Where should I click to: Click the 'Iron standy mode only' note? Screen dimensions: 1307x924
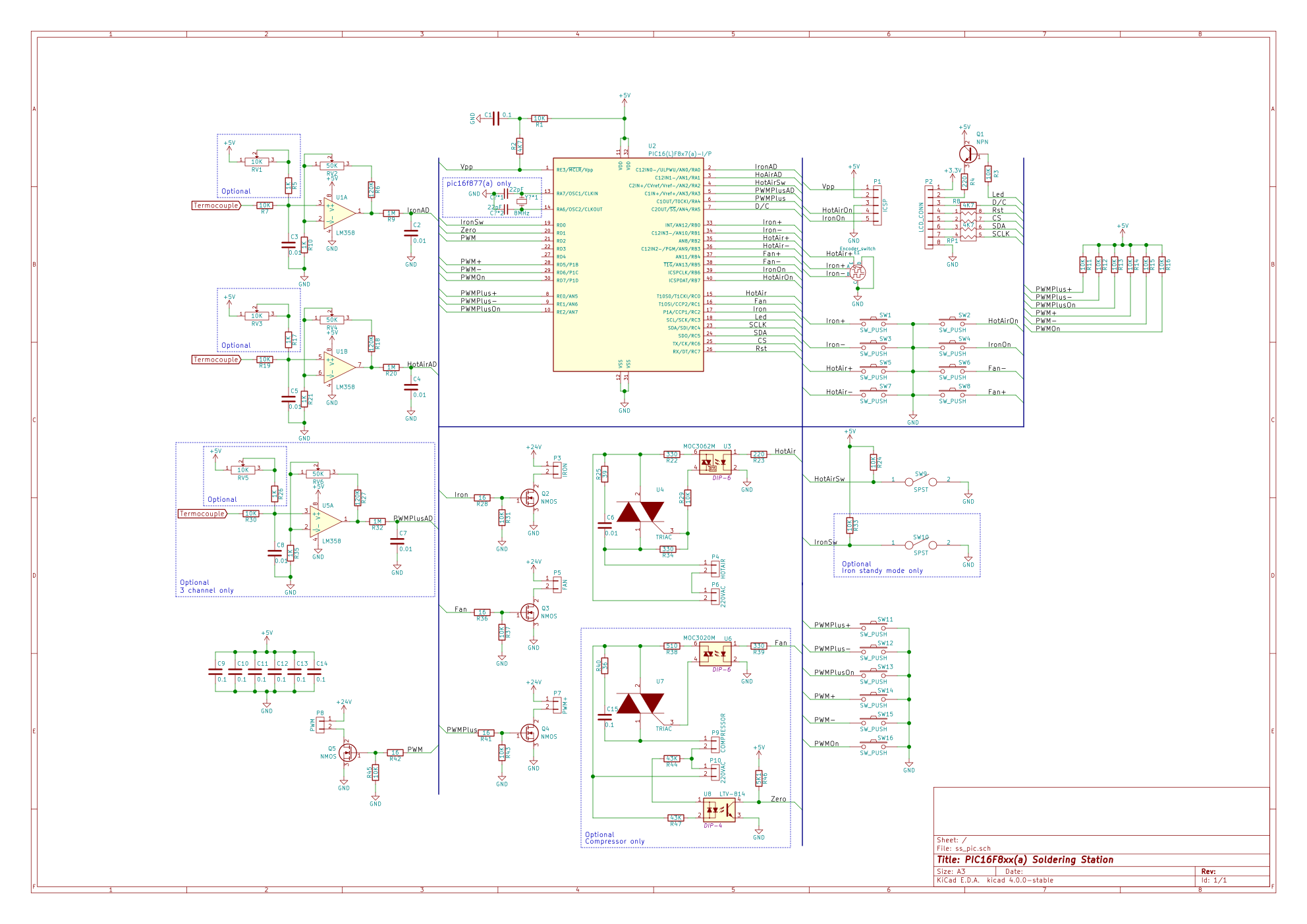click(882, 571)
